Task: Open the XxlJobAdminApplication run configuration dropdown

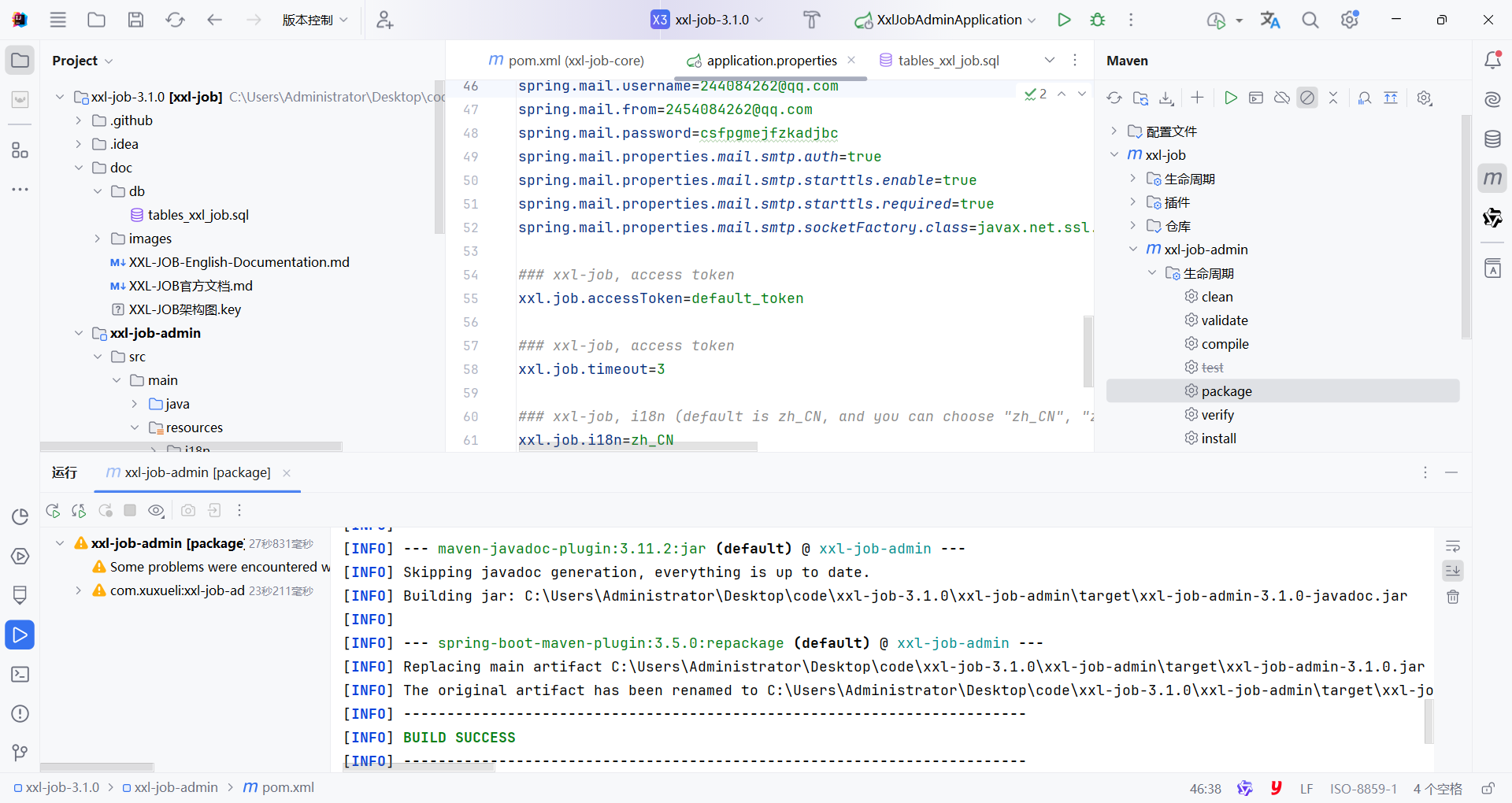Action: 1032,20
